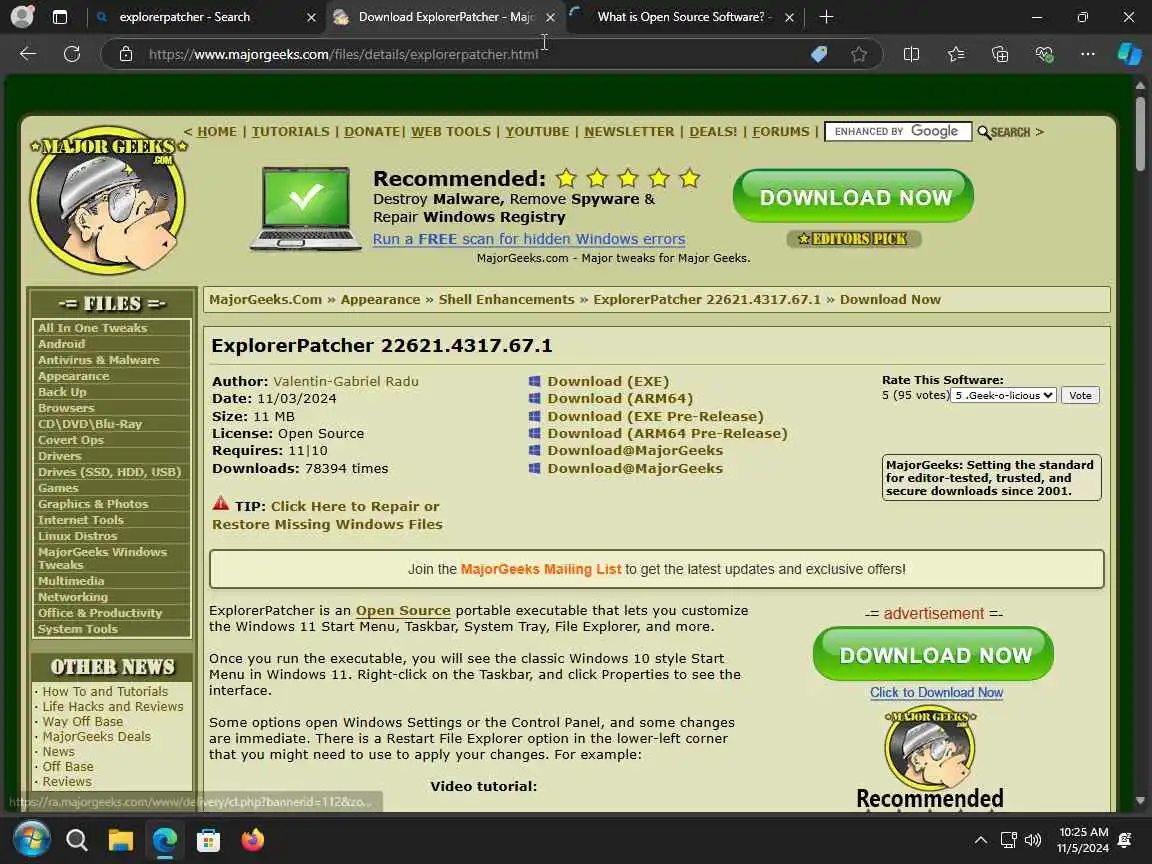Reload the page with Refresh icon

click(x=72, y=54)
